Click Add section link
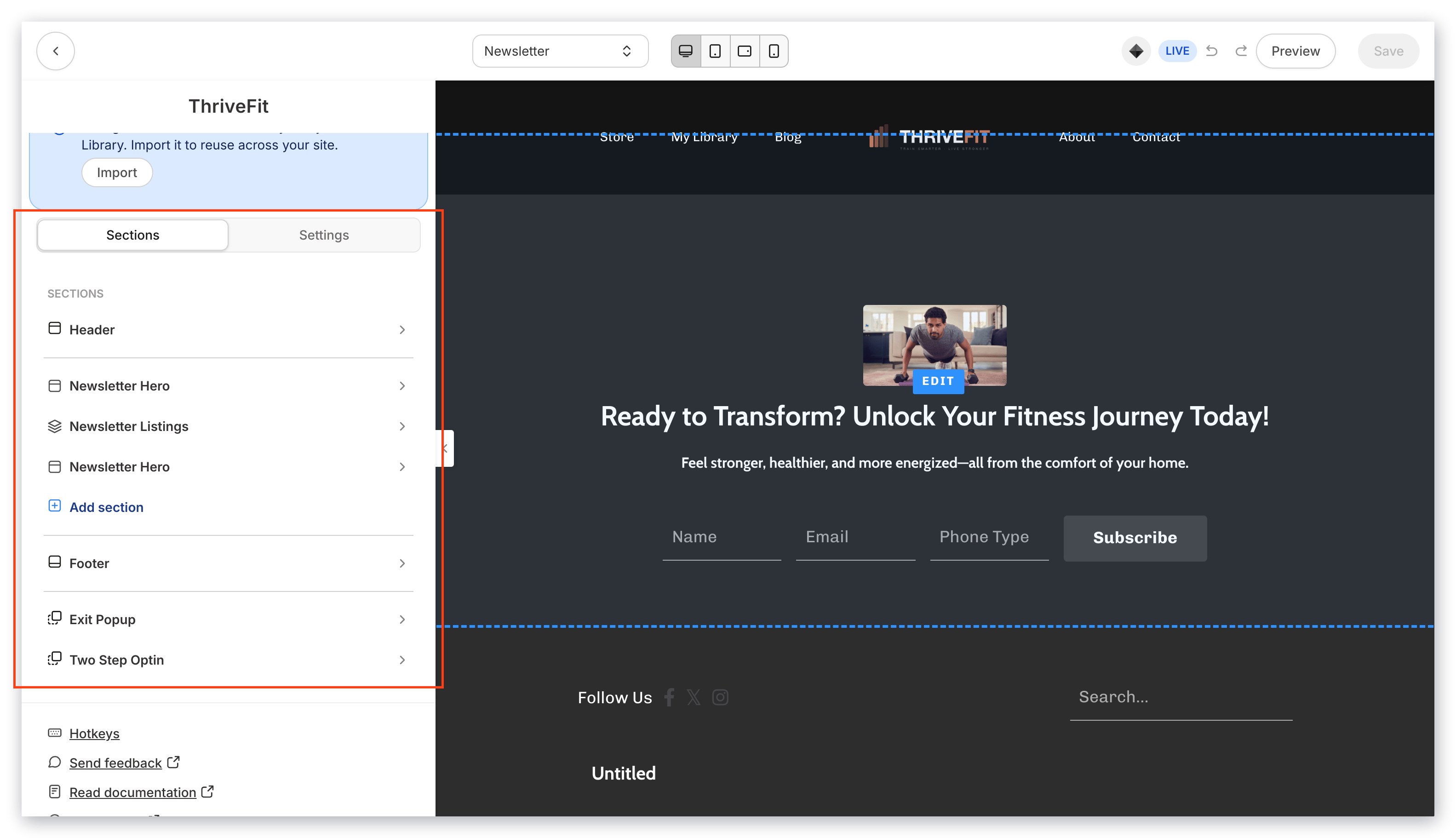1456x838 pixels. pyautogui.click(x=107, y=507)
